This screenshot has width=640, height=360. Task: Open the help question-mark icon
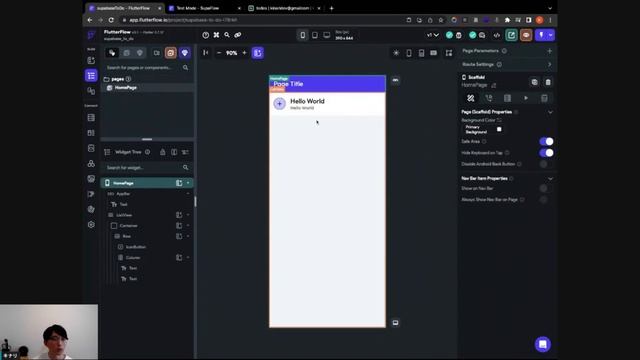(x=206, y=35)
